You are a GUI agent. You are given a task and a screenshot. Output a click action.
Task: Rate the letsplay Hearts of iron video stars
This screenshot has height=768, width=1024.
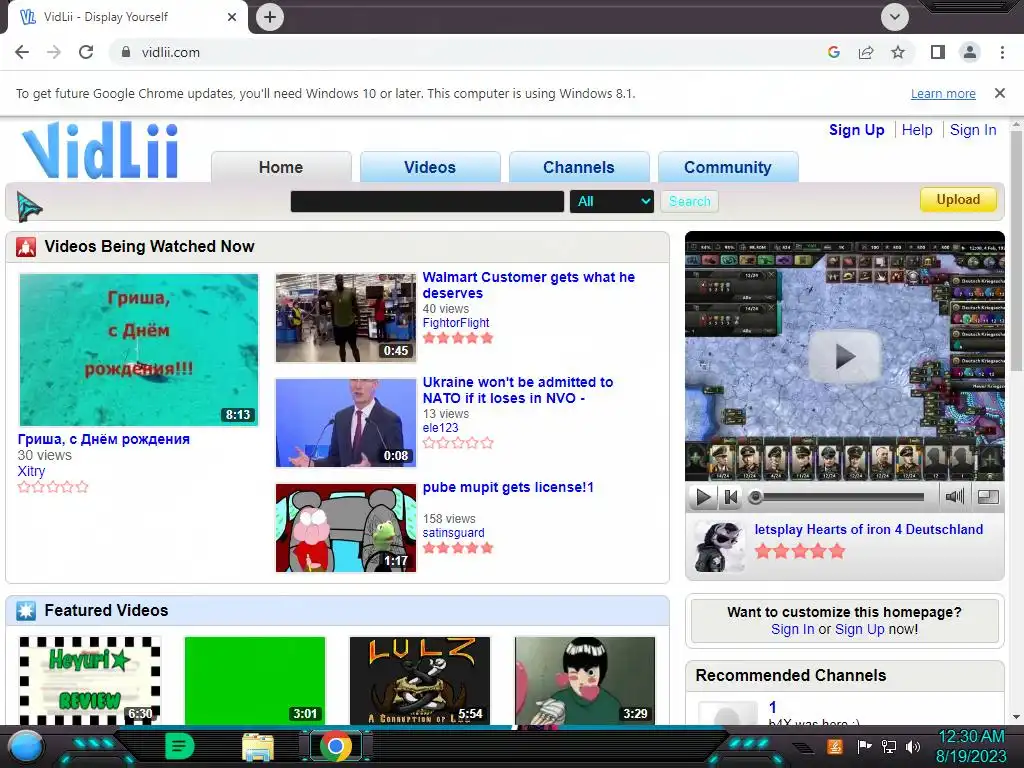[x=799, y=552]
